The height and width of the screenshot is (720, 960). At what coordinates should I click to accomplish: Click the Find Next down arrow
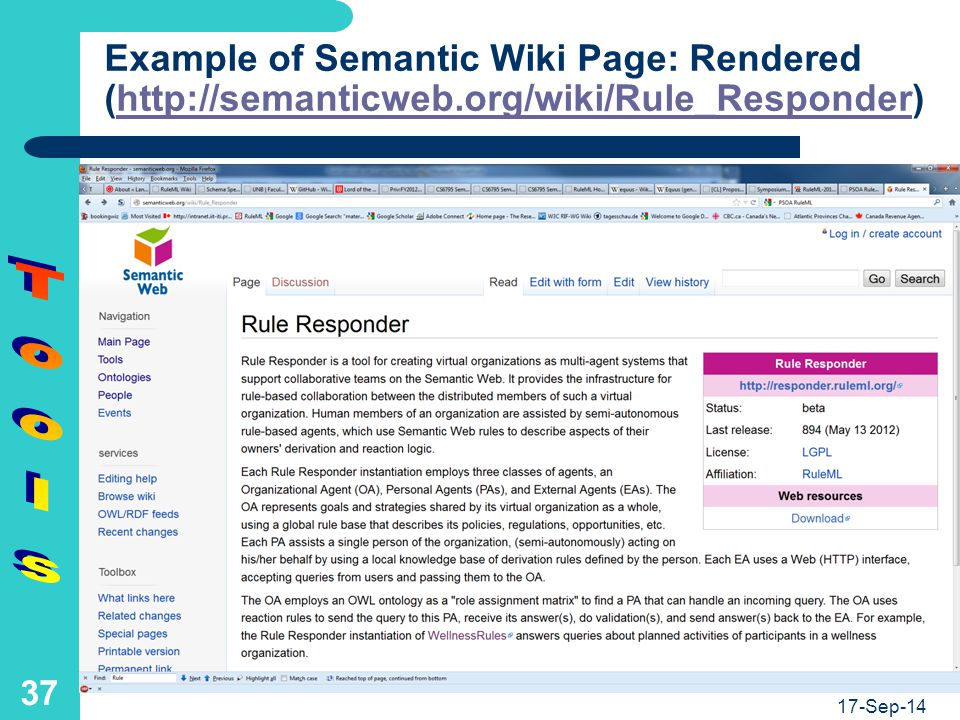pos(183,678)
